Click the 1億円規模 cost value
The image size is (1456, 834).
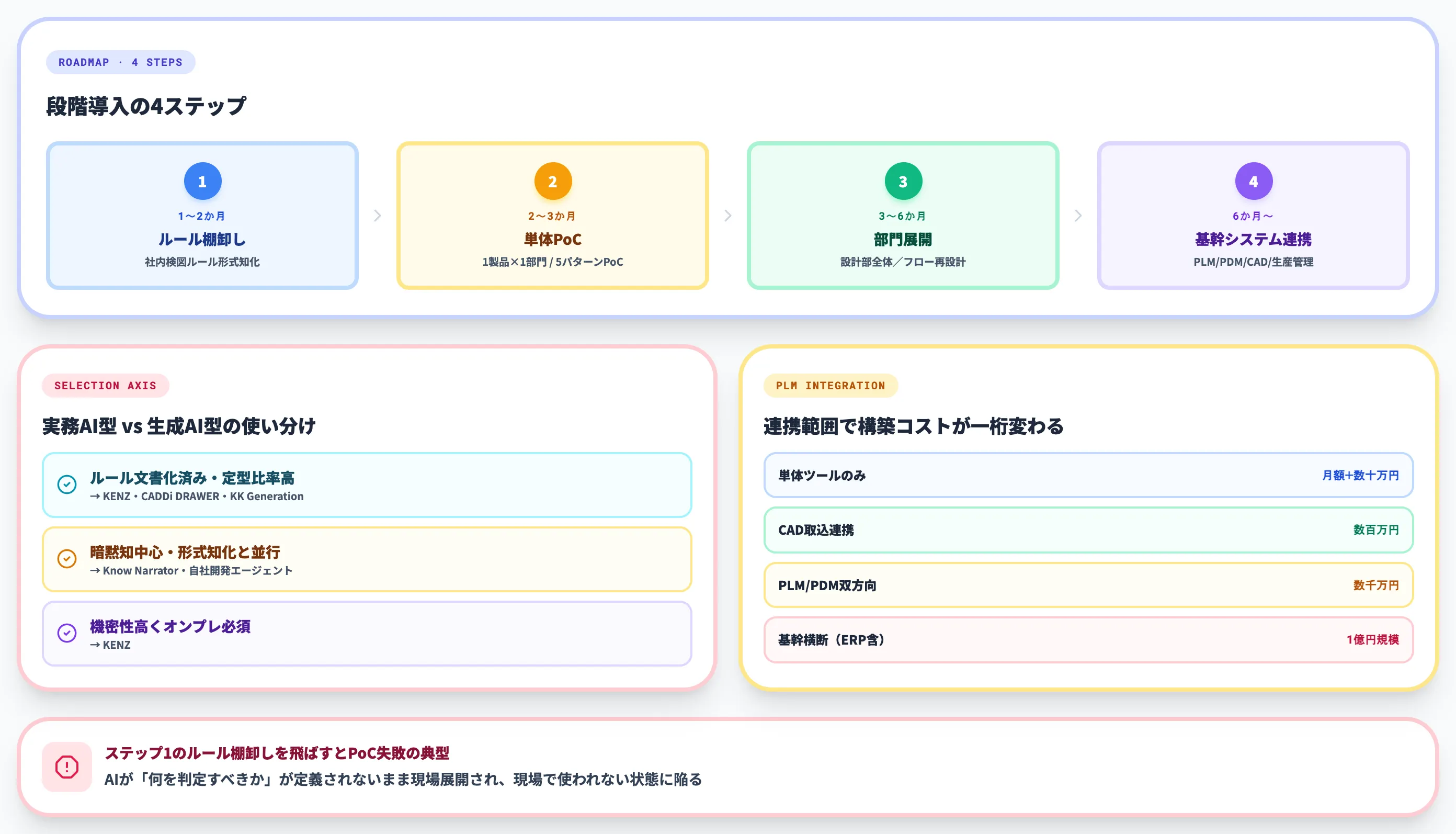click(1372, 640)
